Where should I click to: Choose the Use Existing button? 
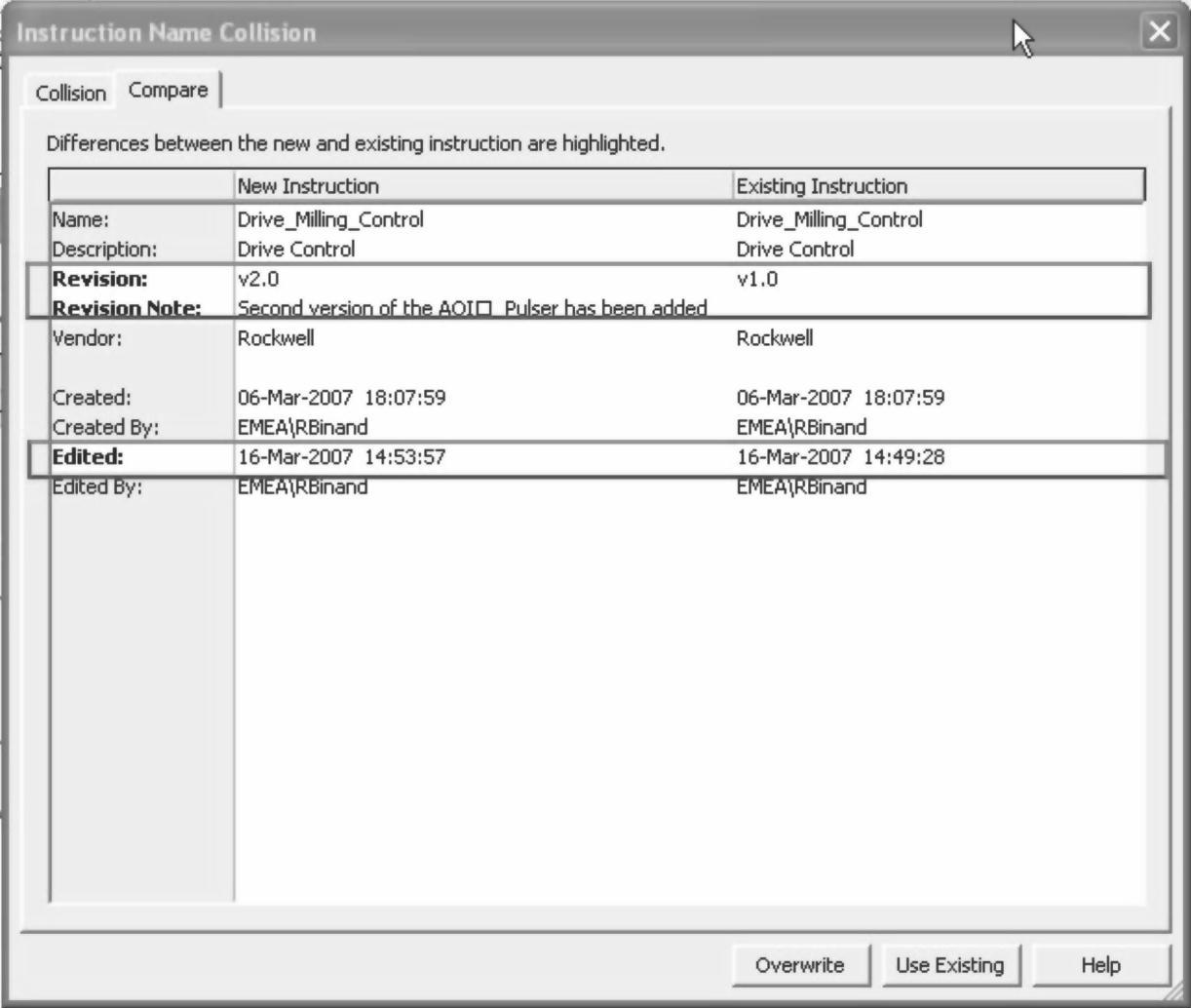[949, 965]
